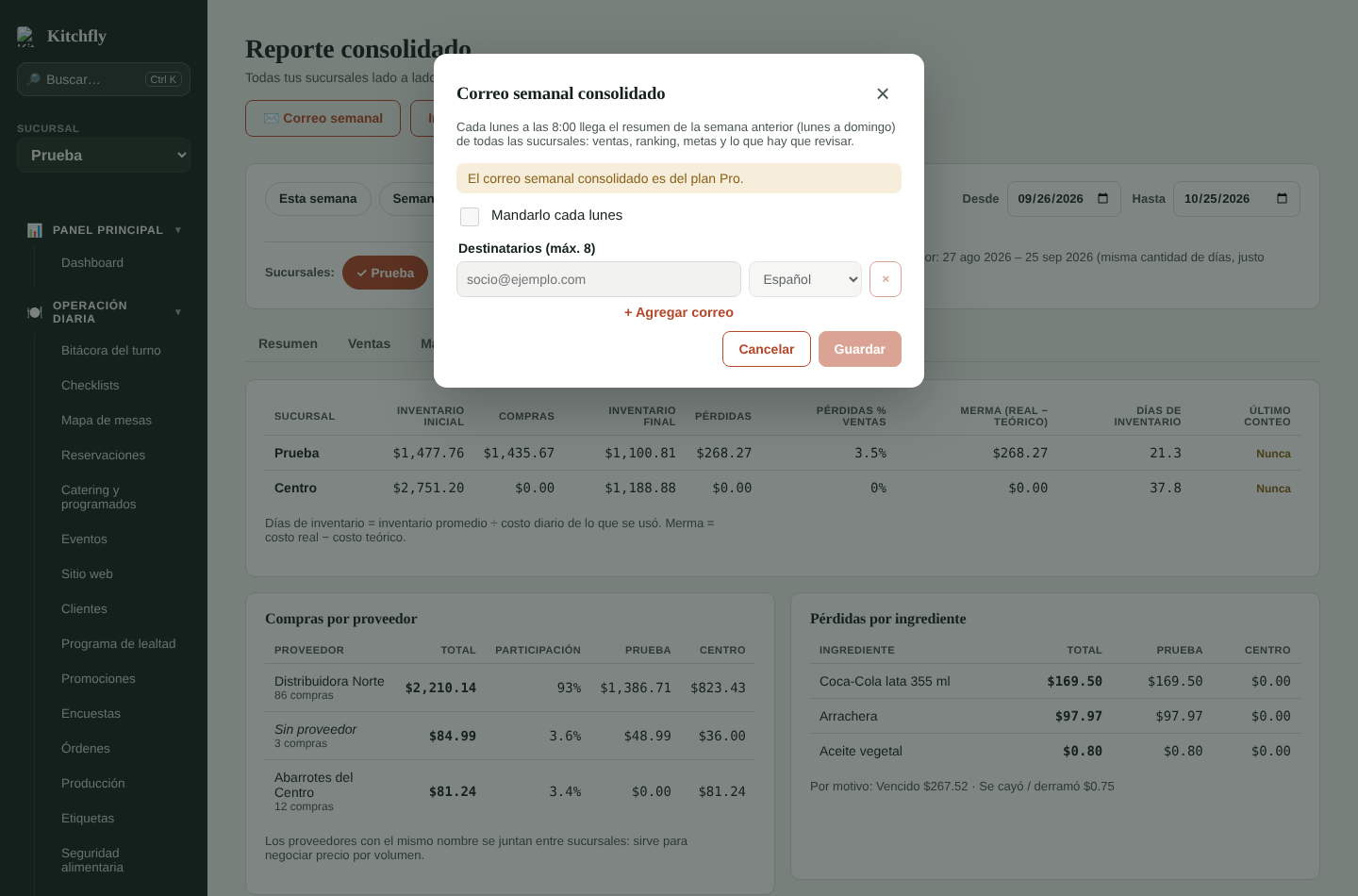
Task: Save with the Guardar button
Action: (860, 349)
